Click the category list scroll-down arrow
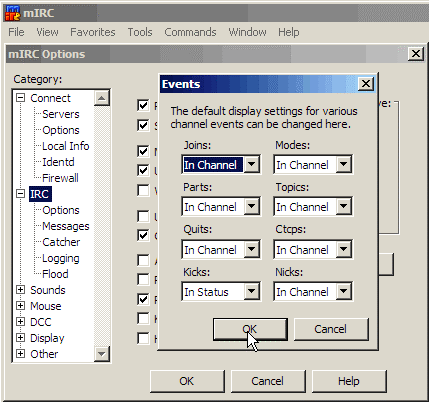The image size is (429, 402). pos(102,354)
